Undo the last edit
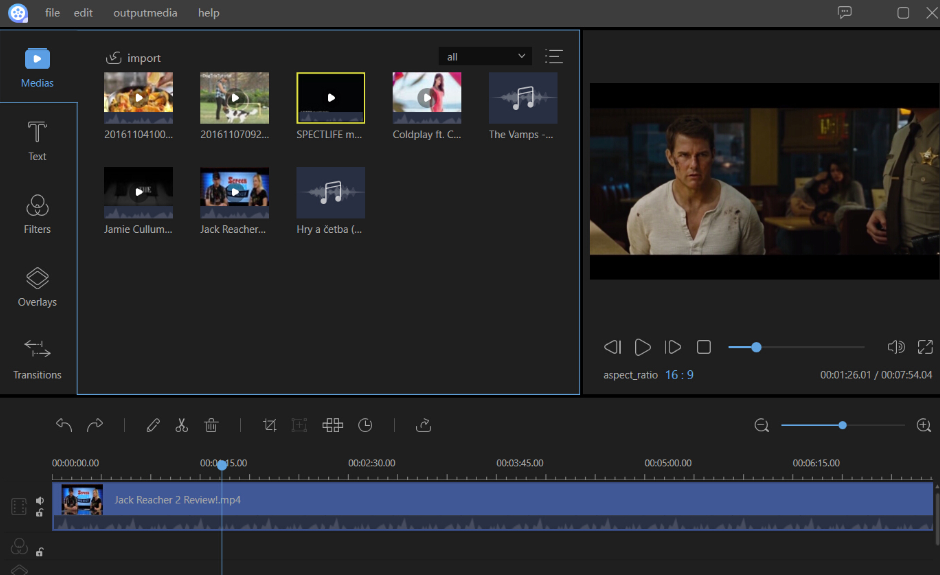This screenshot has height=575, width=940. pos(64,425)
